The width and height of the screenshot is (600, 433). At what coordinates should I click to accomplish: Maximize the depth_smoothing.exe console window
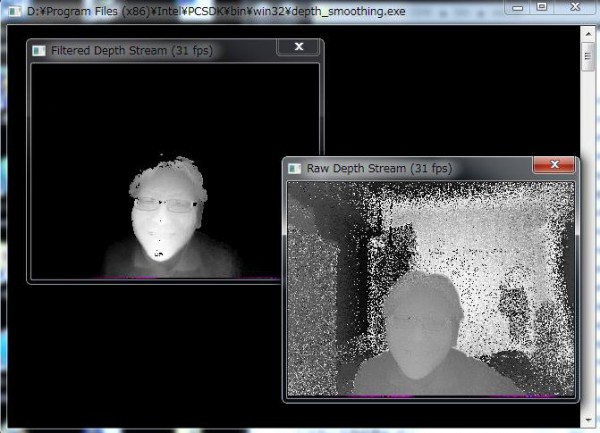(x=542, y=7)
